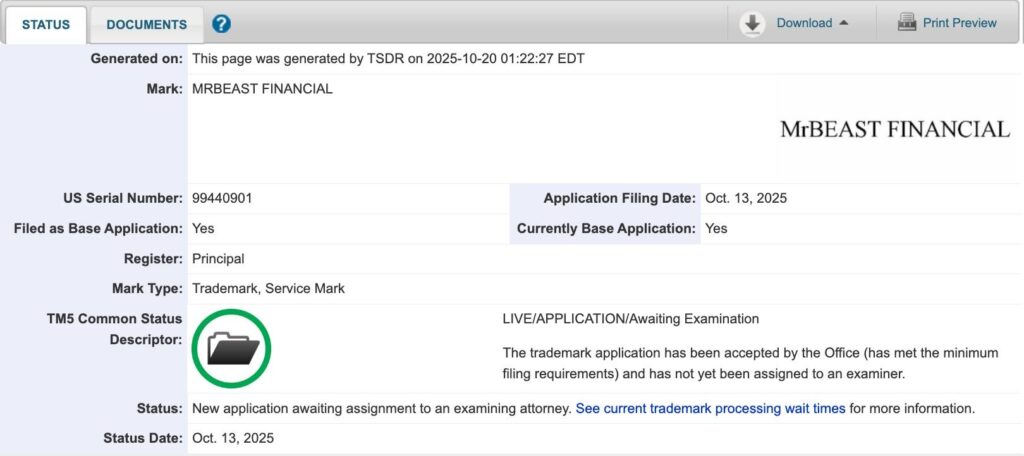
Task: Click the green-circled folder status icon
Action: point(232,348)
